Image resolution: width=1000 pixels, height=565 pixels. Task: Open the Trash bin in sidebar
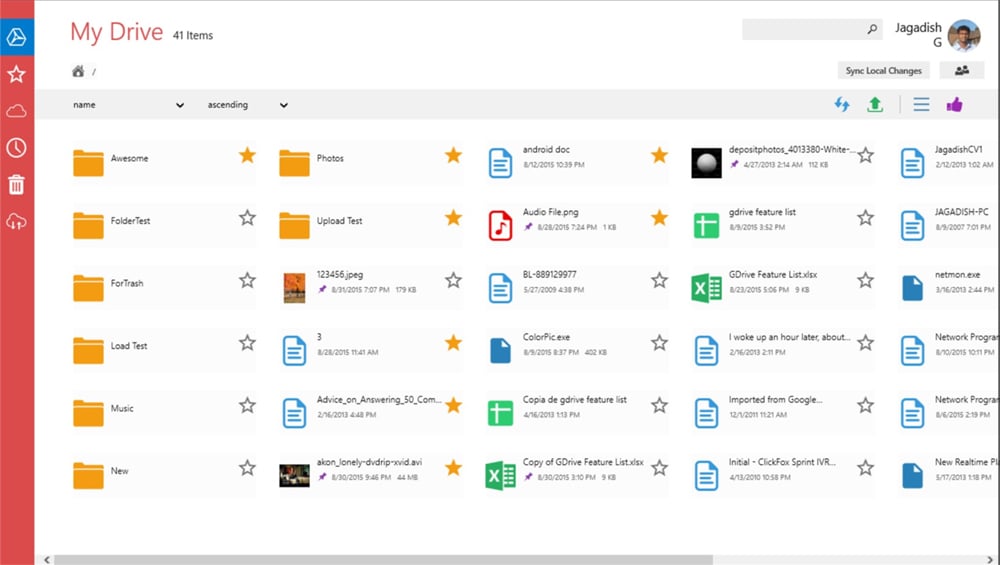tap(16, 185)
